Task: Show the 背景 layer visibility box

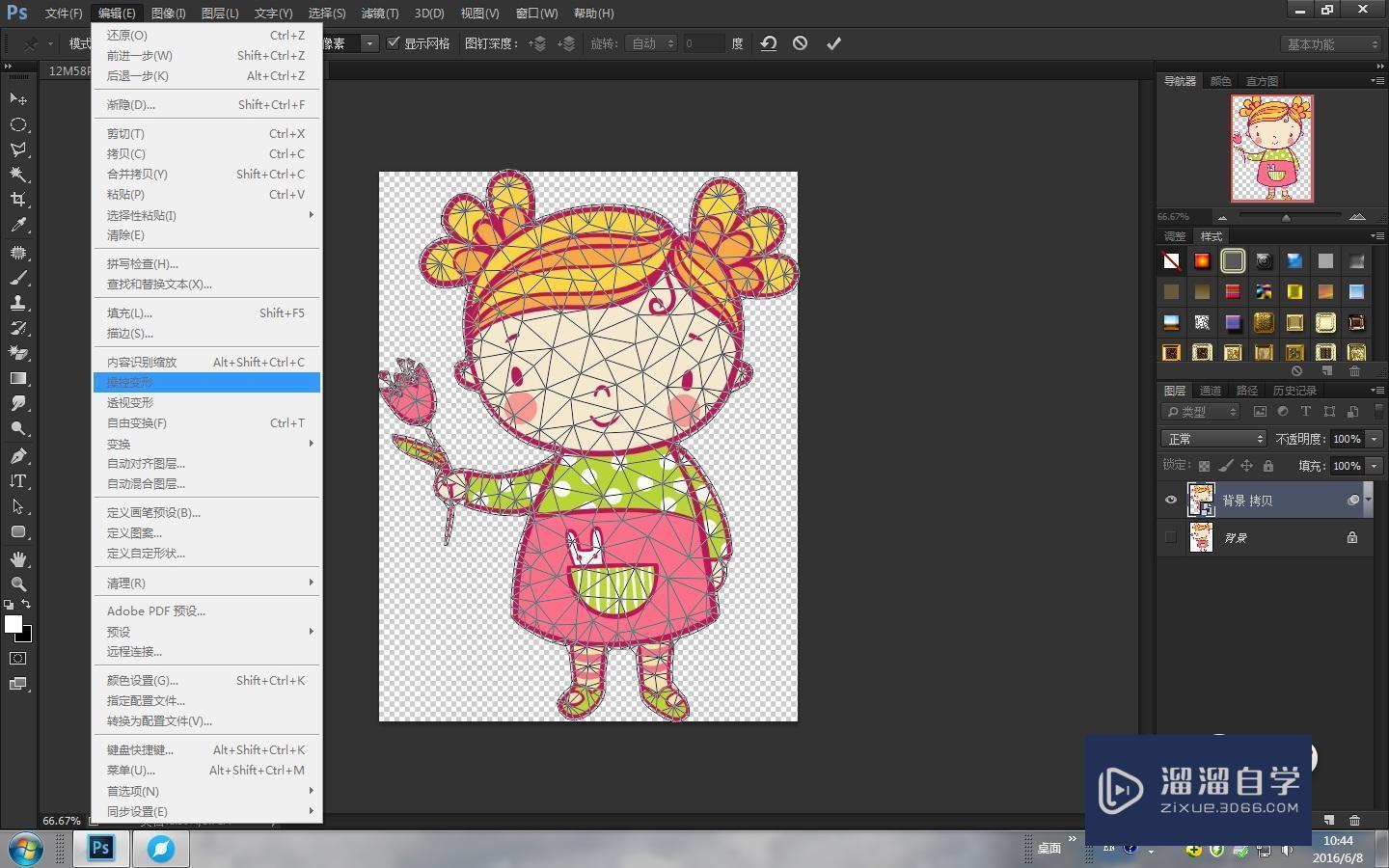Action: pos(1171,537)
